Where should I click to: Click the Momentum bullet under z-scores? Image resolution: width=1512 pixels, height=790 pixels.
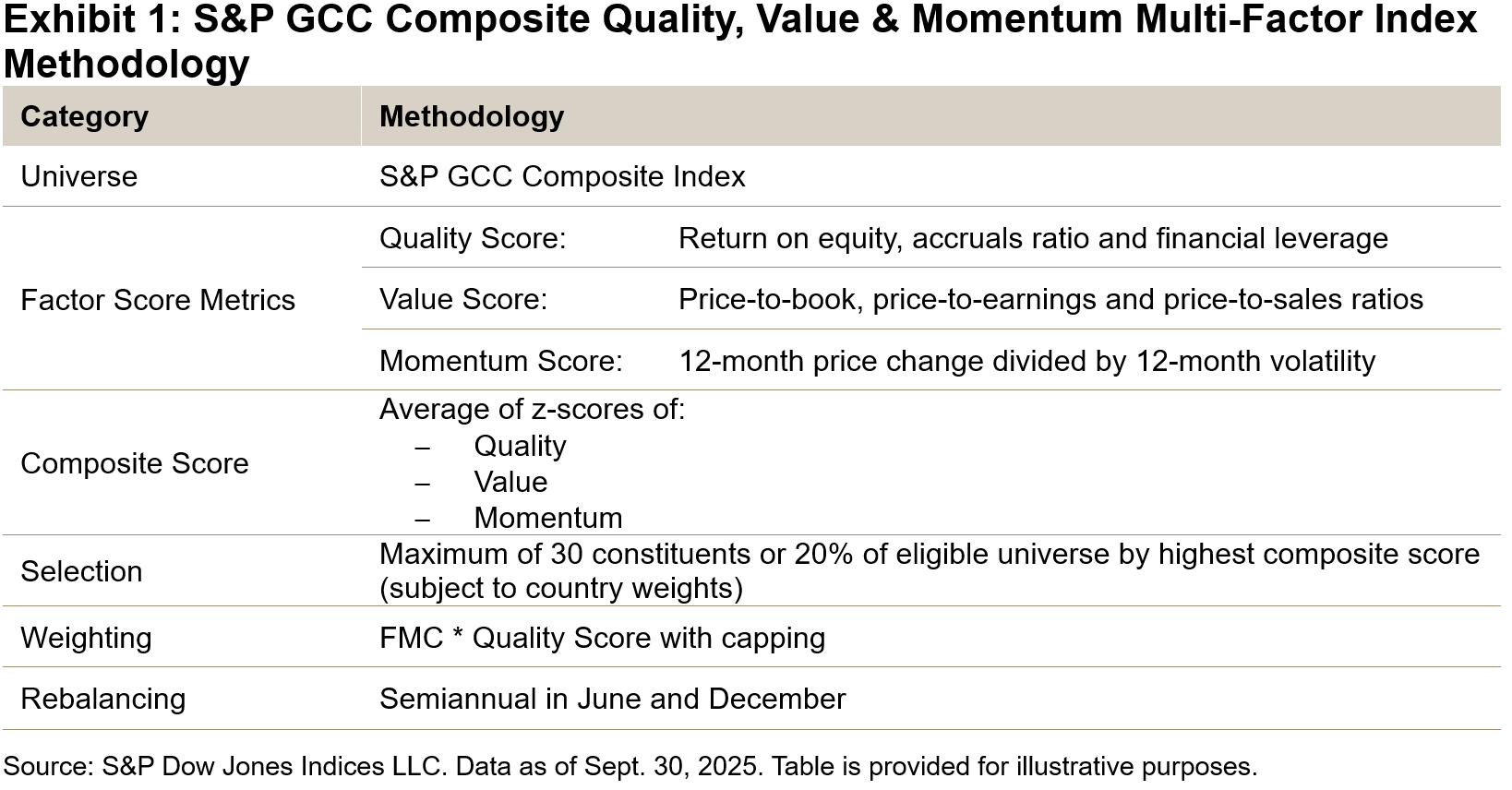pos(547,518)
